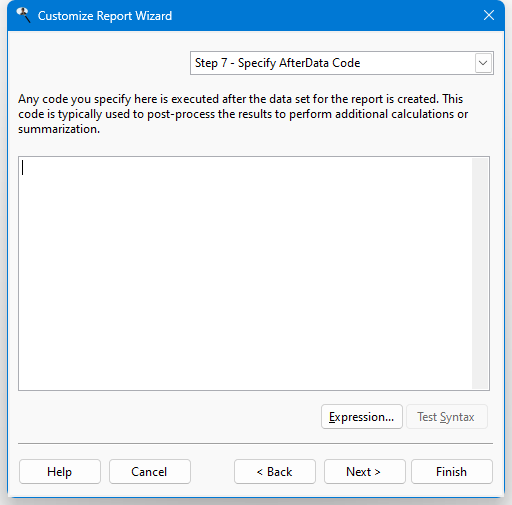The height and width of the screenshot is (505, 512).
Task: Place cursor at the caret in code box
Action: (22, 167)
